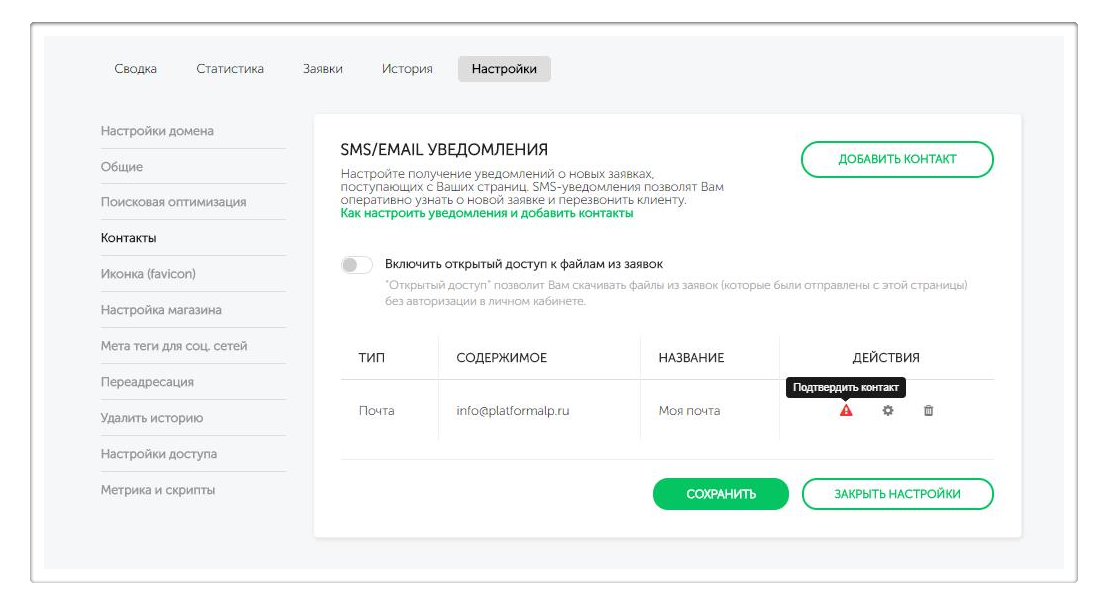Click the green Сохранить button

(720, 494)
